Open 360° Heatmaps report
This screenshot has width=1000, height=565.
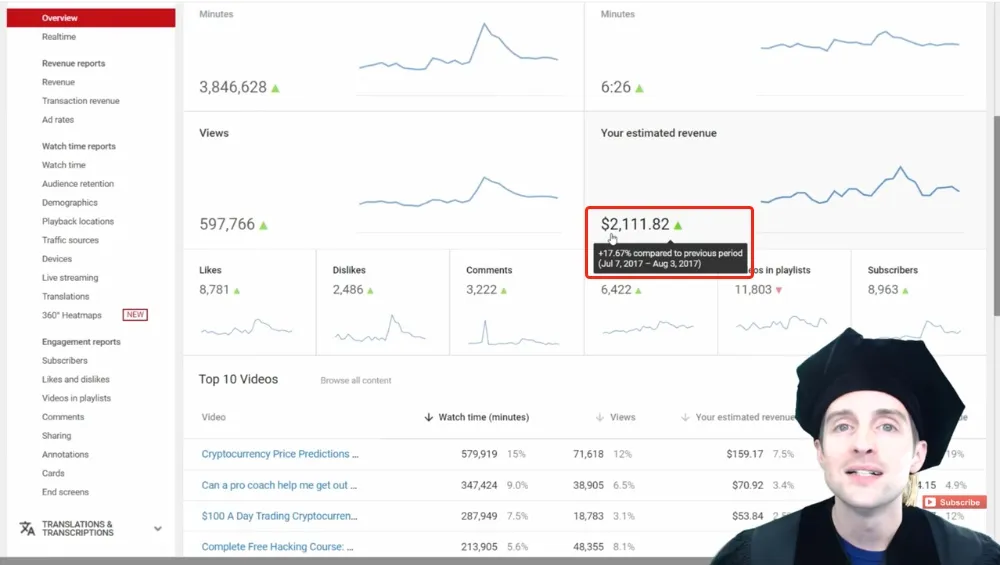click(x=71, y=315)
